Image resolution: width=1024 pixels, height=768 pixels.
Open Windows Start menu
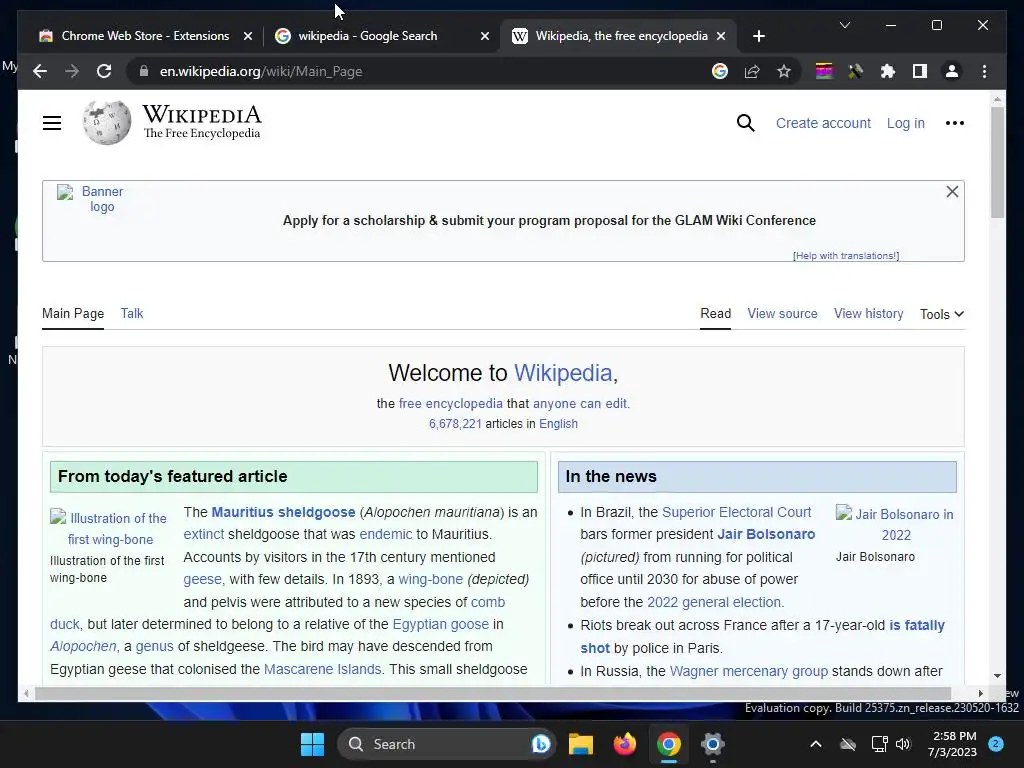(312, 744)
